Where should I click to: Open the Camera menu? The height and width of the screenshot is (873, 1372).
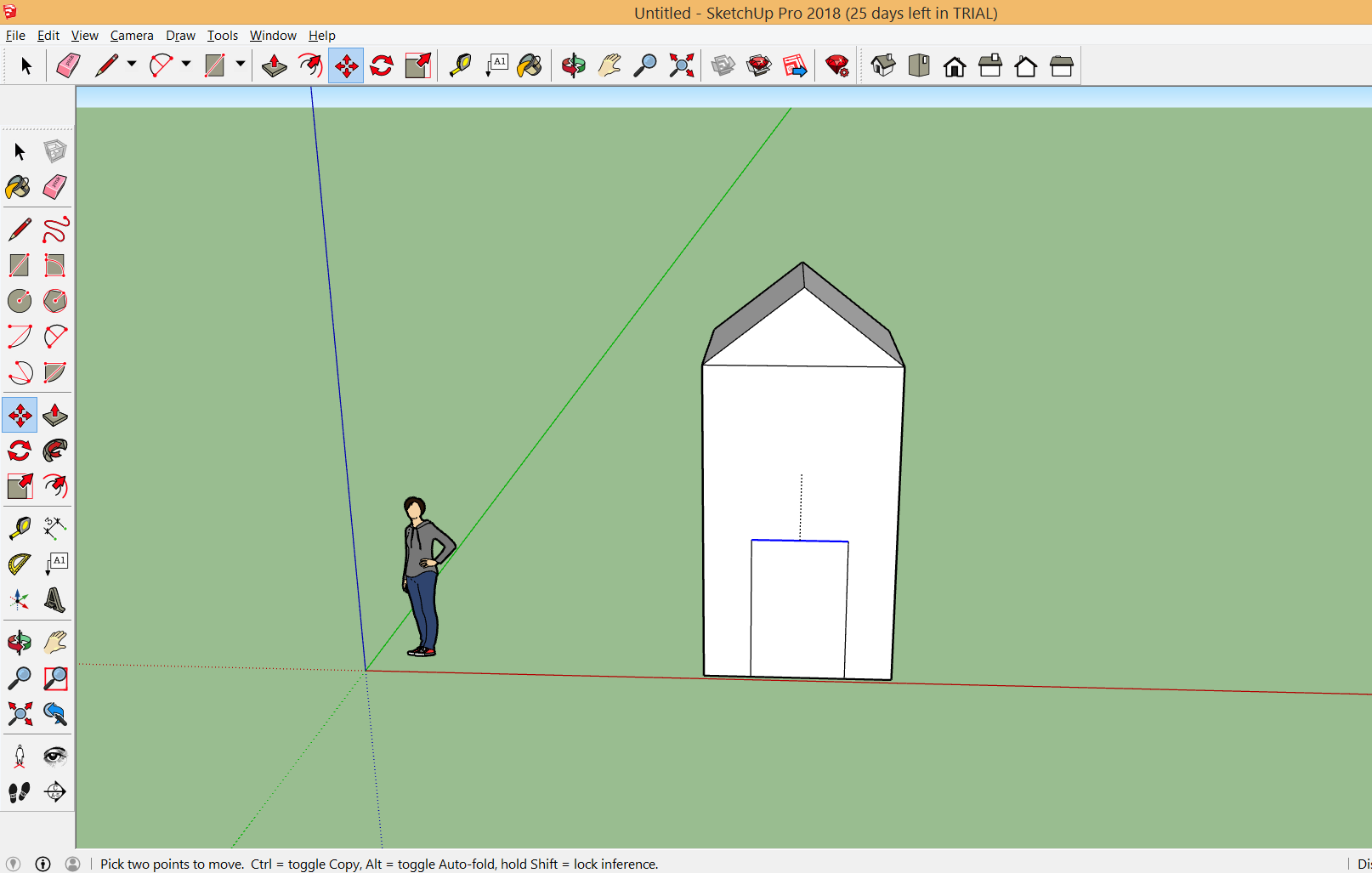pyautogui.click(x=132, y=35)
